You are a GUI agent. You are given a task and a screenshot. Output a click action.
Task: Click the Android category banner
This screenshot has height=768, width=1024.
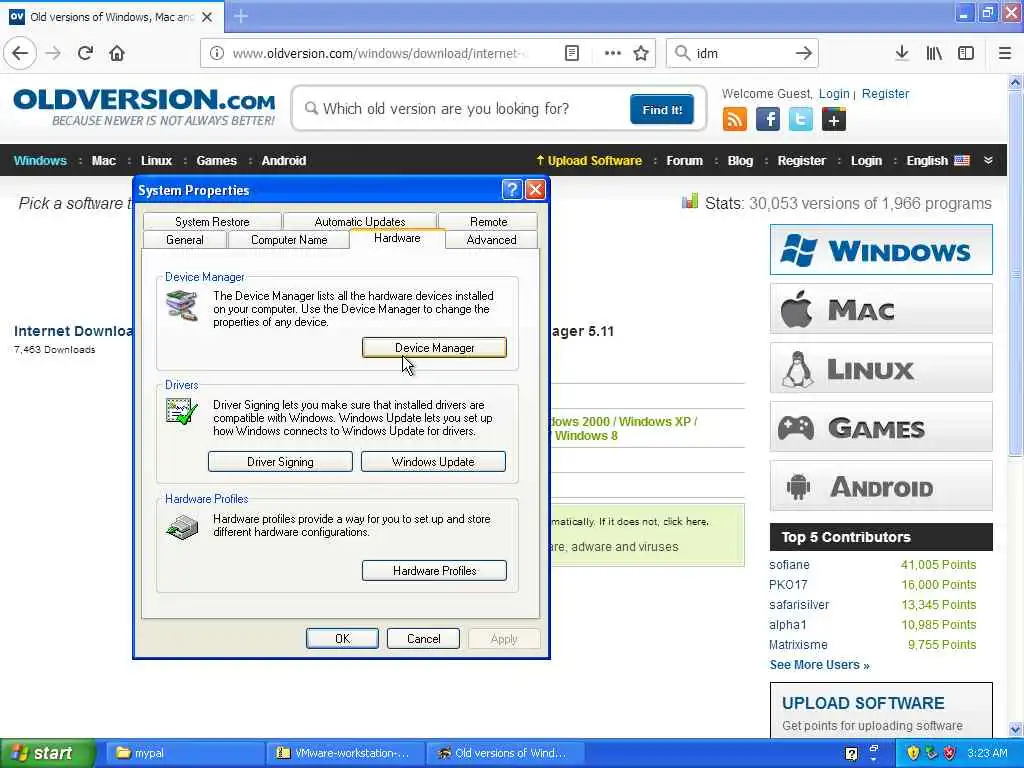881,487
